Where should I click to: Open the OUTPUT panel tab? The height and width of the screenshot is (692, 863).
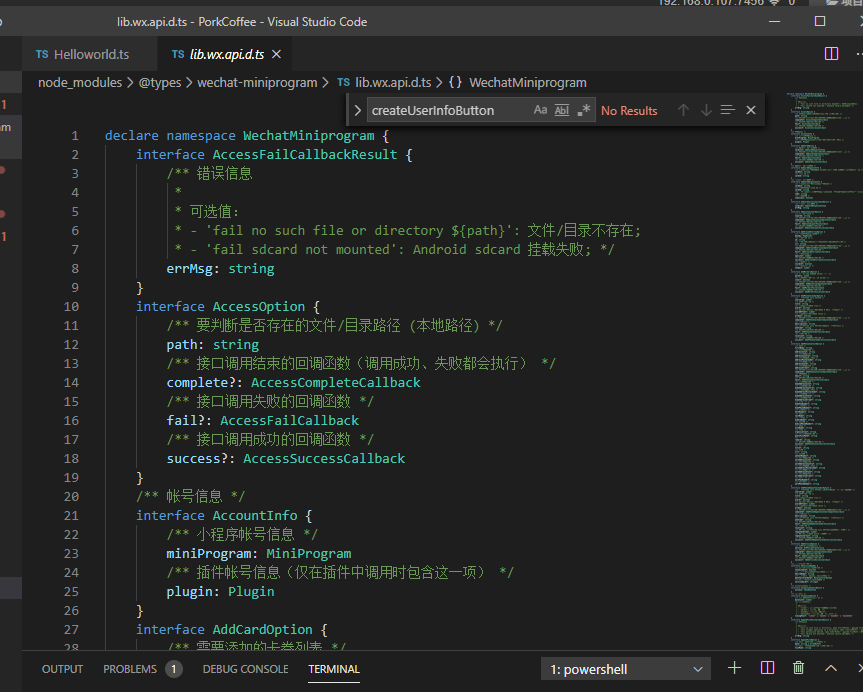point(62,669)
